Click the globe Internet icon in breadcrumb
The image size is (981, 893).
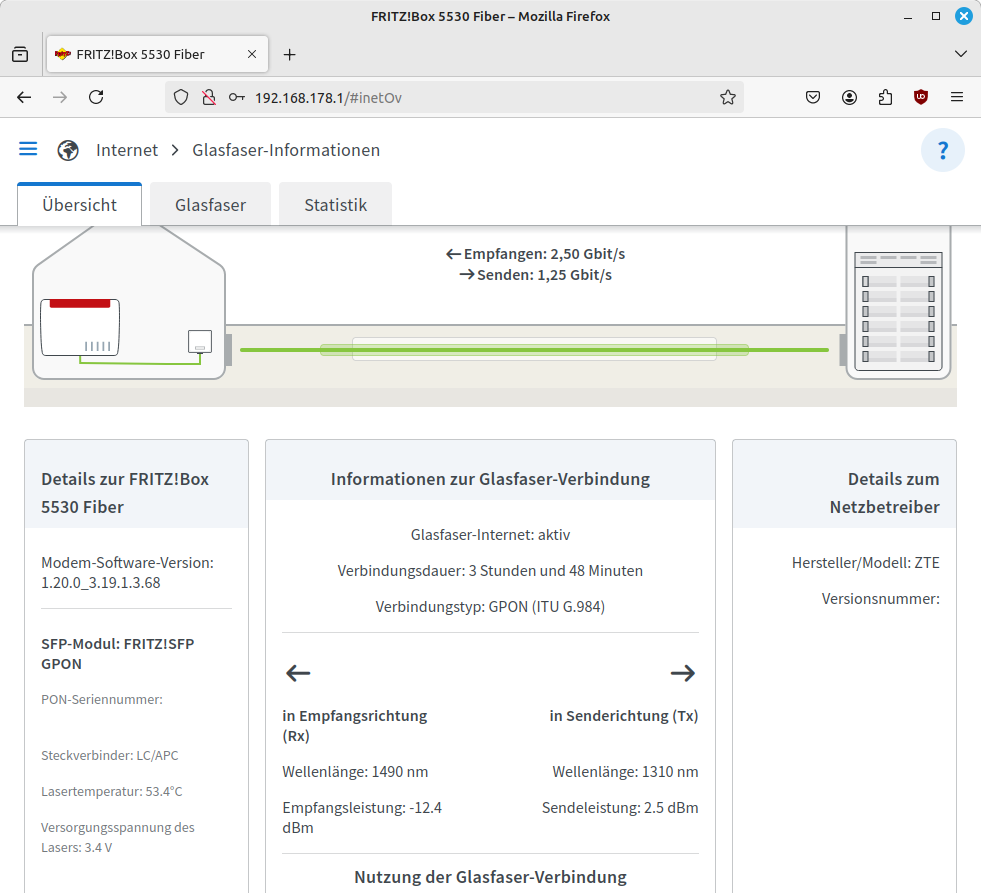(68, 150)
